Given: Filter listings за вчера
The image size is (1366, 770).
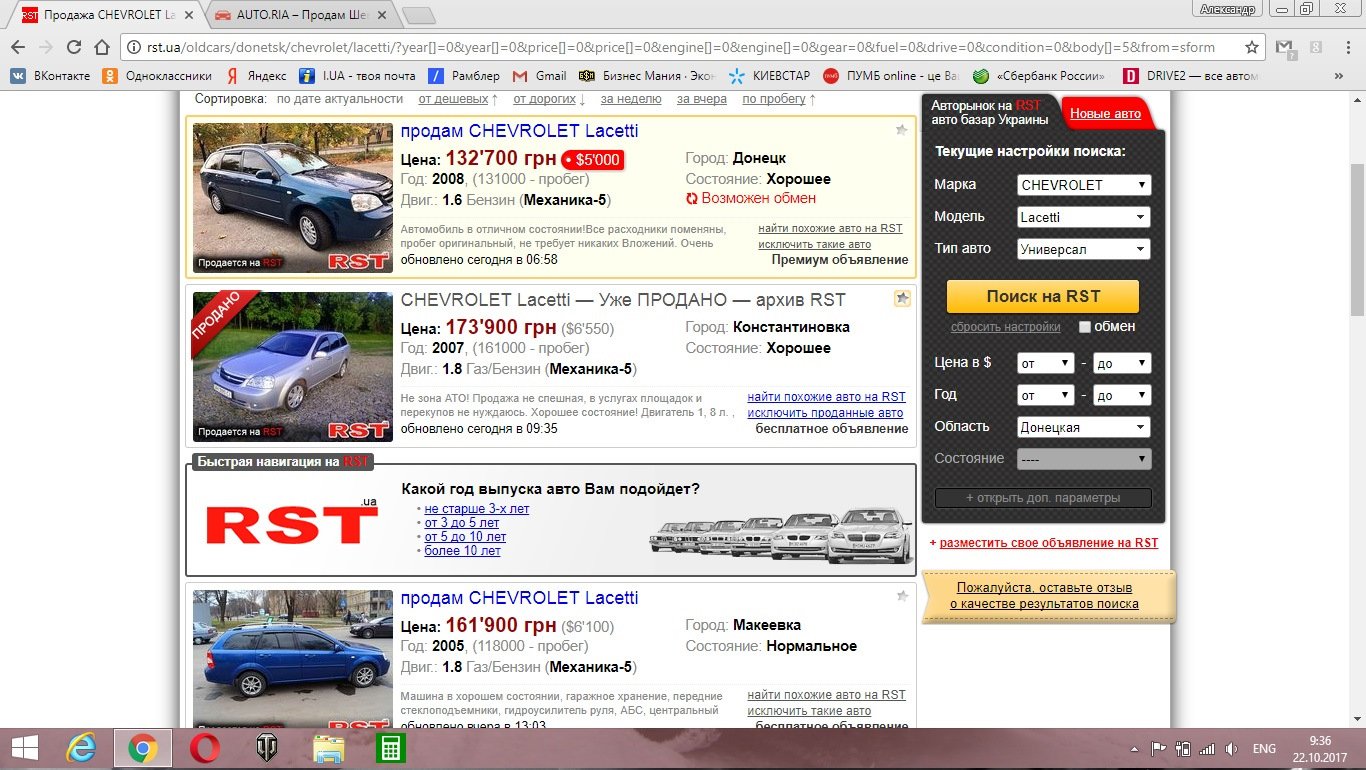Looking at the screenshot, I should tap(702, 99).
